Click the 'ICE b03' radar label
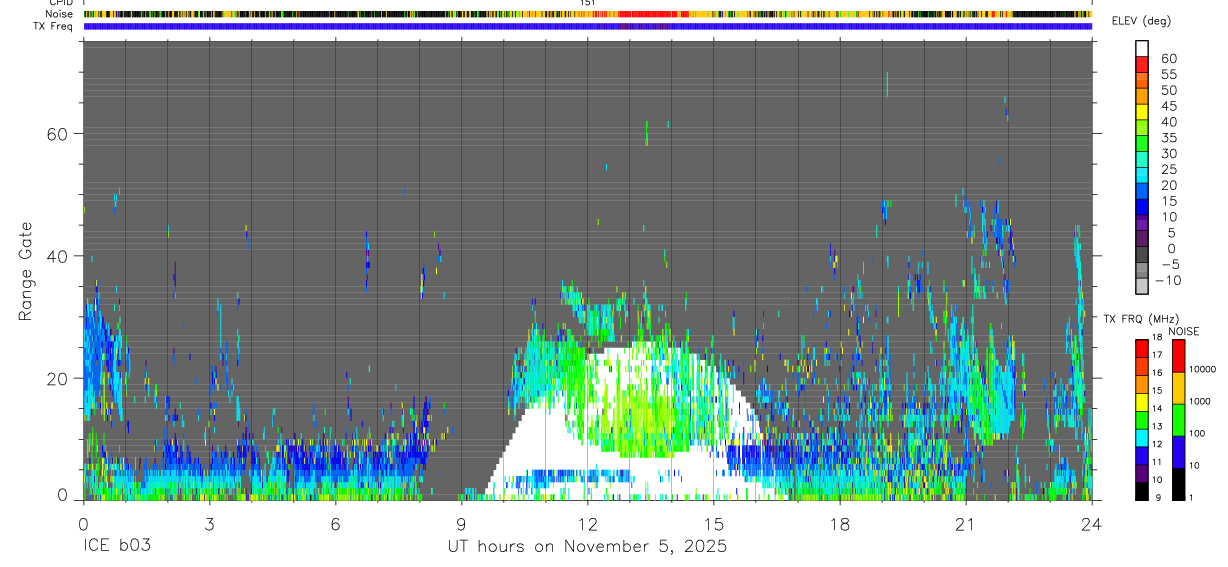This screenshot has height=567, width=1228. coord(115,547)
